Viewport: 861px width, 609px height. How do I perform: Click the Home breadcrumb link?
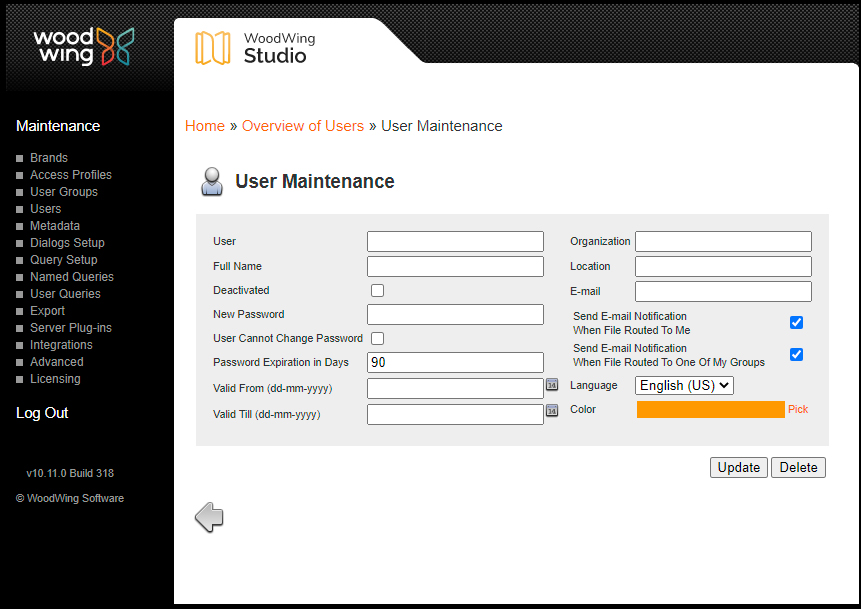pyautogui.click(x=205, y=126)
